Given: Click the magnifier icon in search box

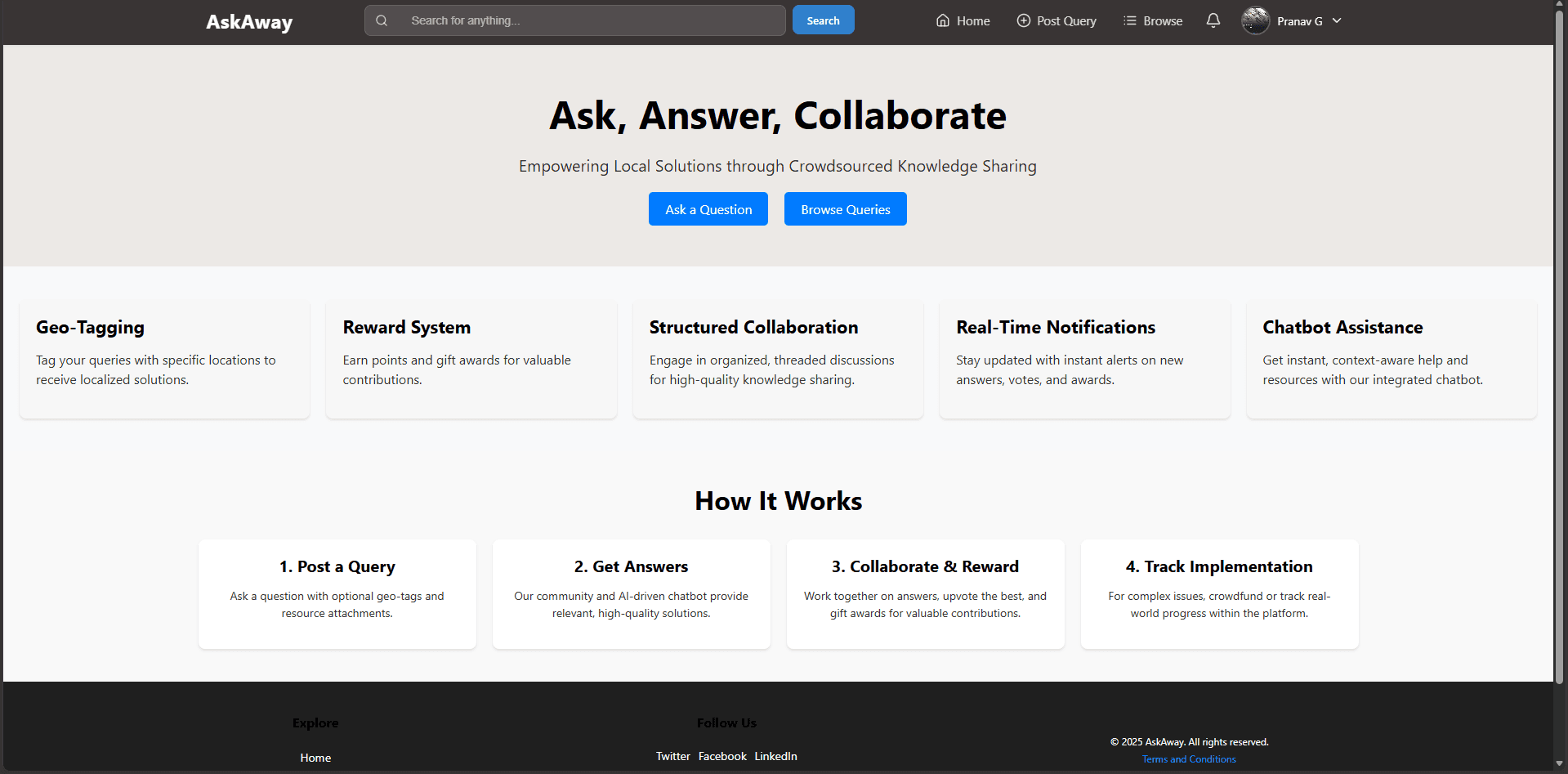Looking at the screenshot, I should click(382, 20).
